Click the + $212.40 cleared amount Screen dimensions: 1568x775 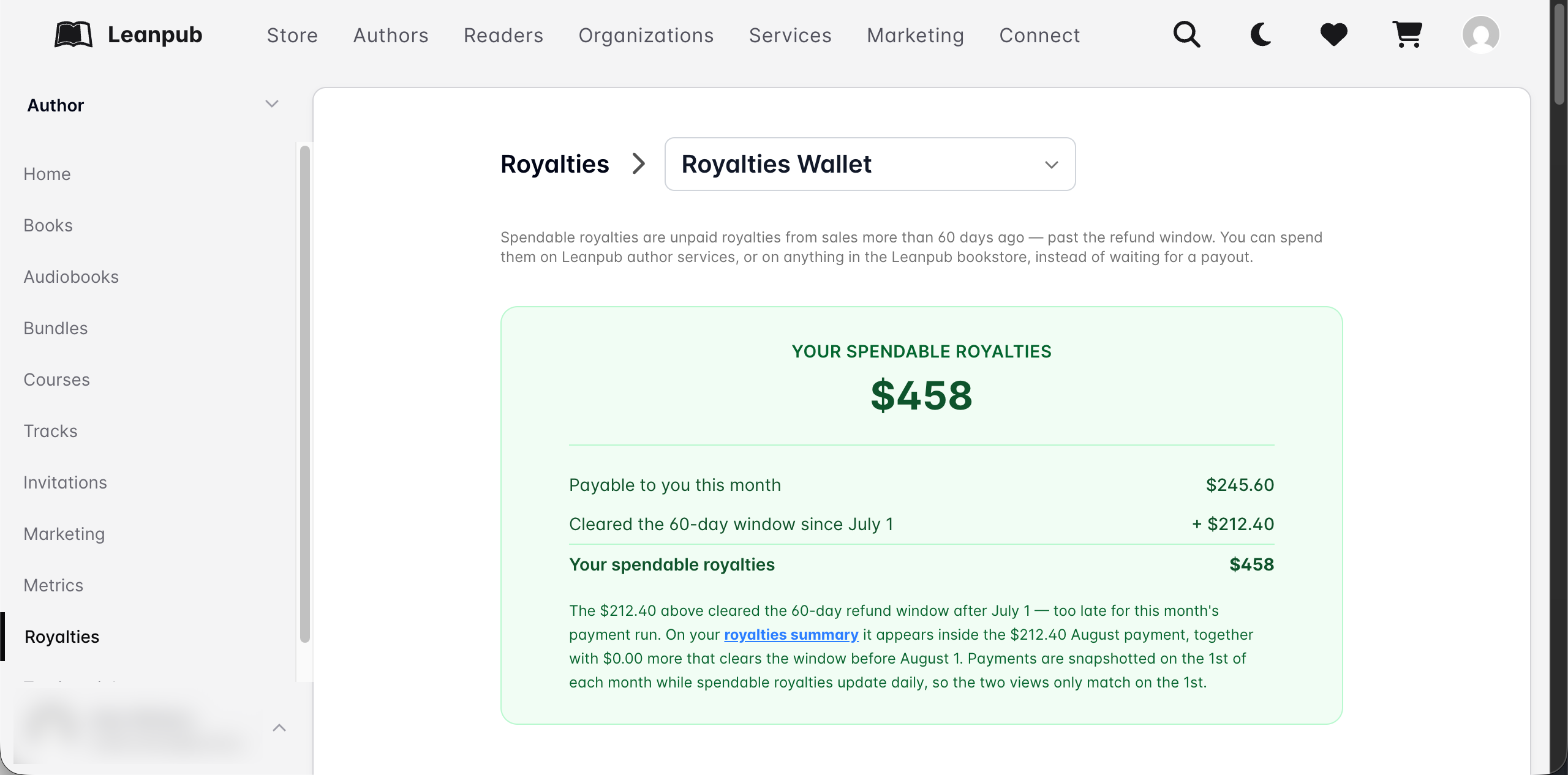[x=1233, y=524]
